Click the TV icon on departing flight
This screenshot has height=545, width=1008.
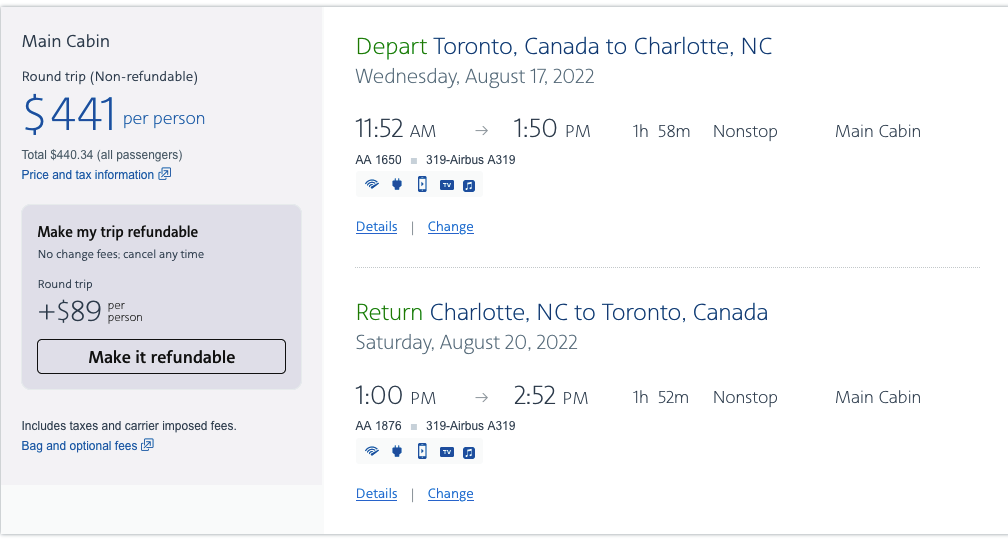click(x=447, y=185)
